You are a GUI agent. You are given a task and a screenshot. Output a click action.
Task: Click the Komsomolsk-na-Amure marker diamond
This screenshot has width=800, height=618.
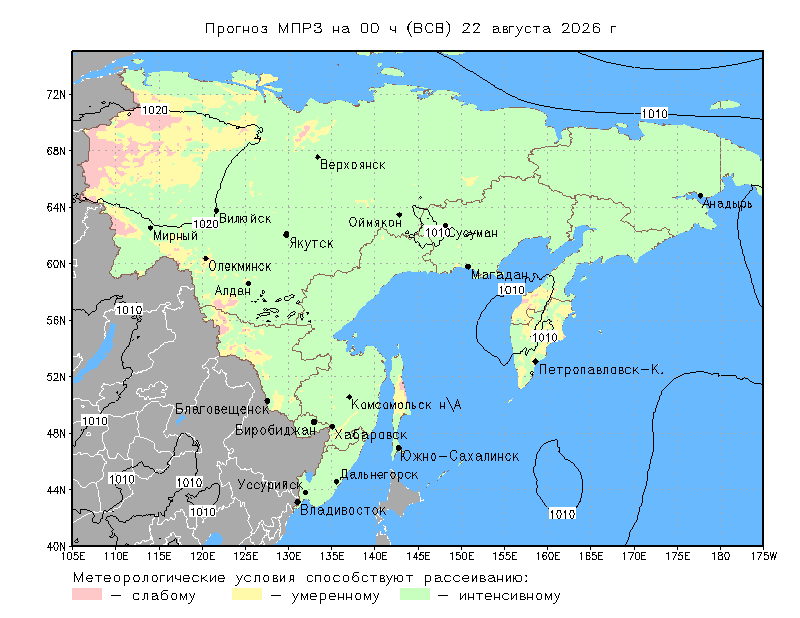(349, 397)
